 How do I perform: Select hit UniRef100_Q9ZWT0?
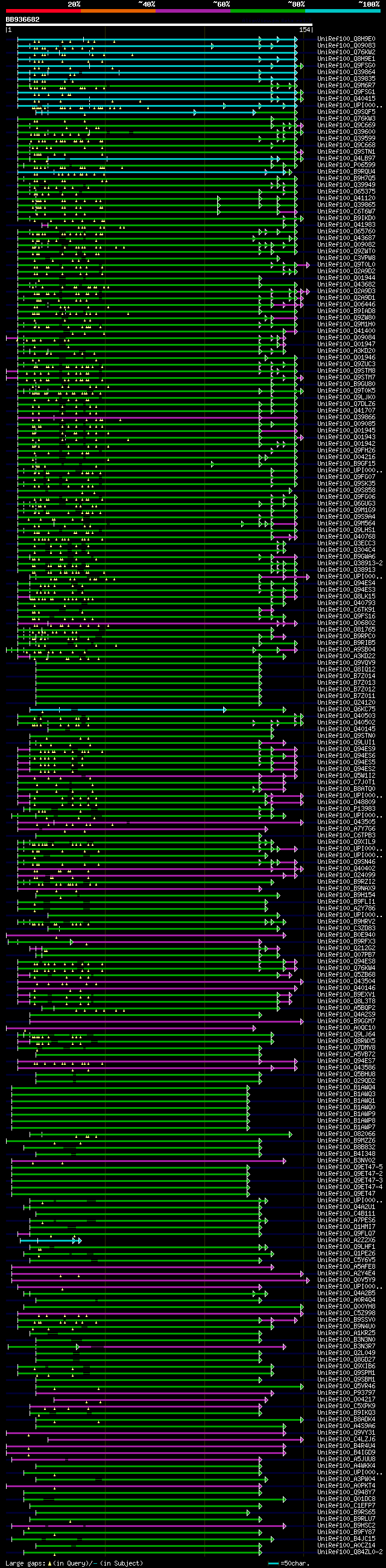click(346, 252)
